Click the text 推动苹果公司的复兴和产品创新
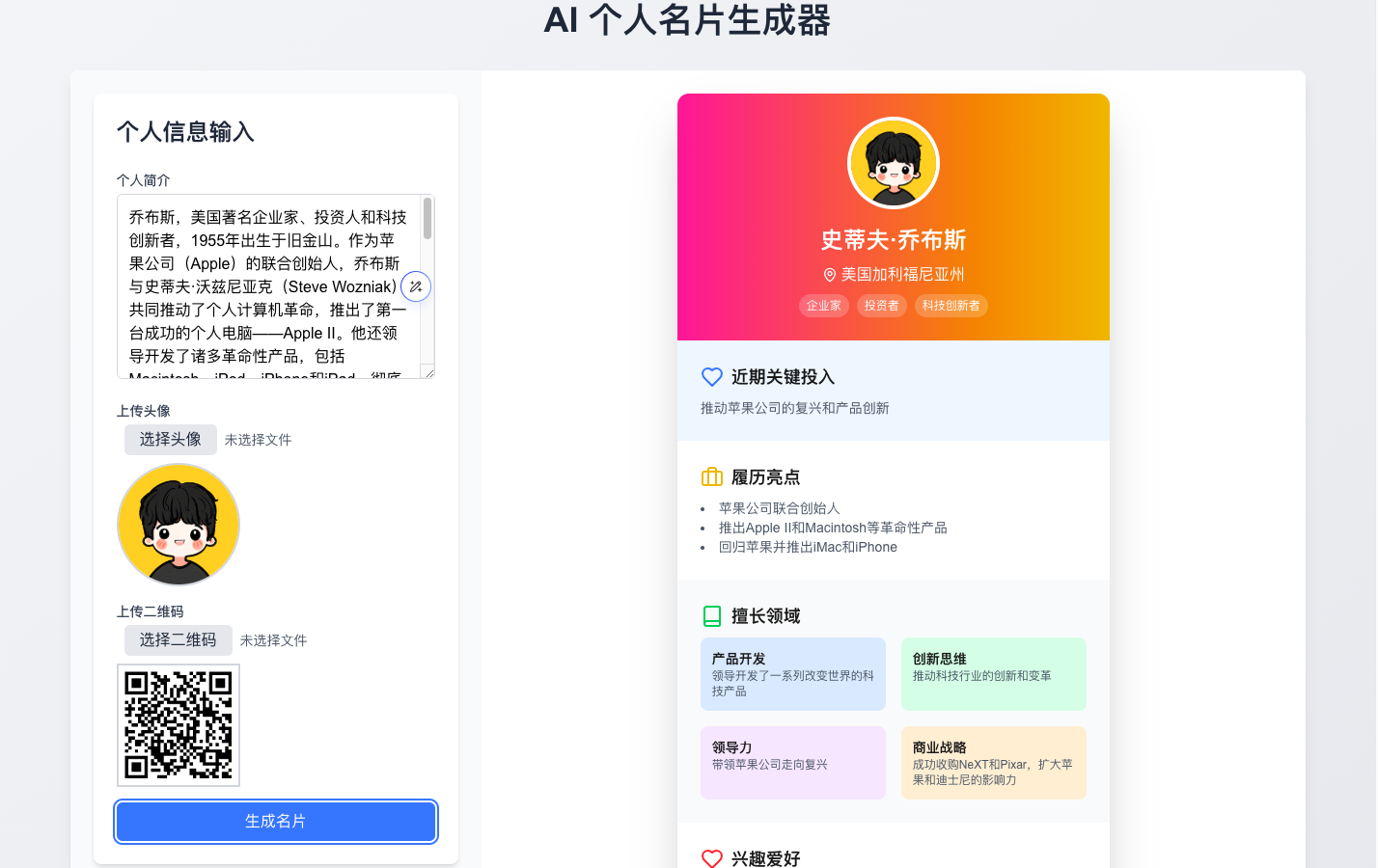 [x=795, y=408]
